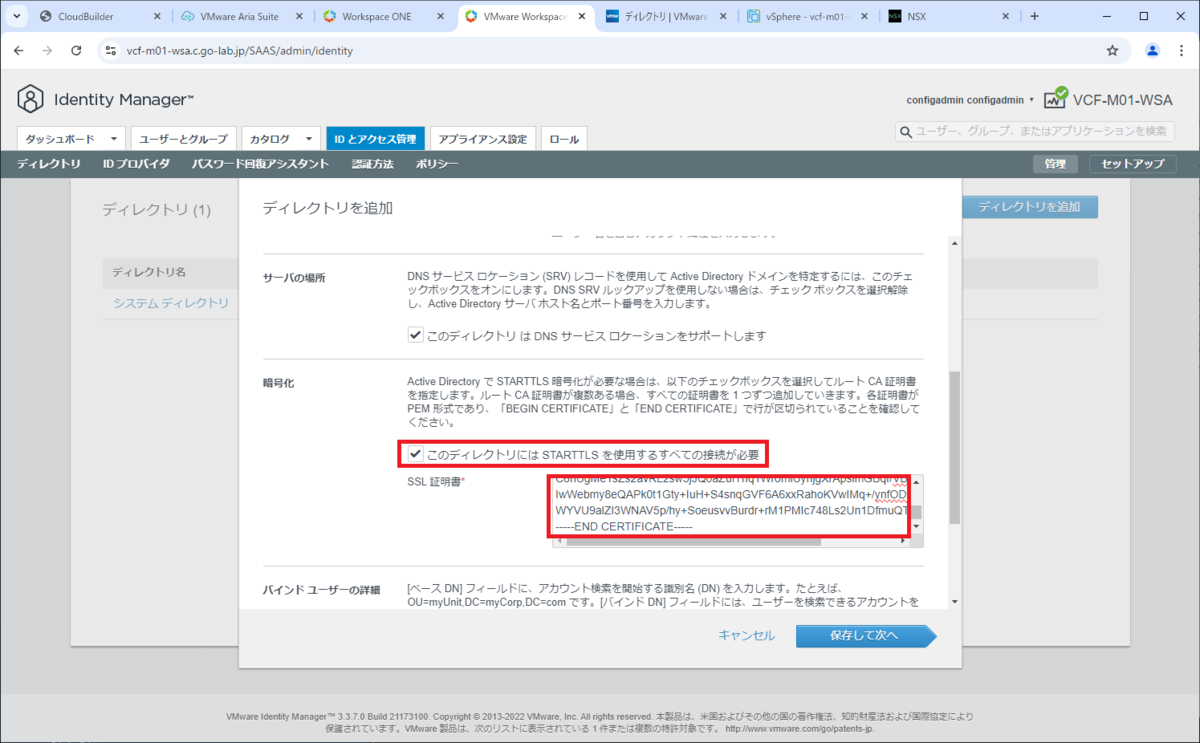
Task: Select パスワード回復アシスタント in sub navigation
Action: 260,164
